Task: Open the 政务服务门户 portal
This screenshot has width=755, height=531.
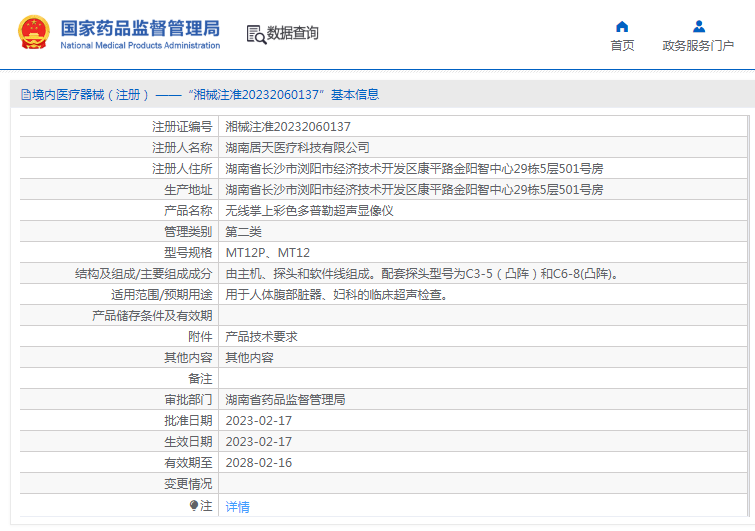Action: click(x=698, y=46)
